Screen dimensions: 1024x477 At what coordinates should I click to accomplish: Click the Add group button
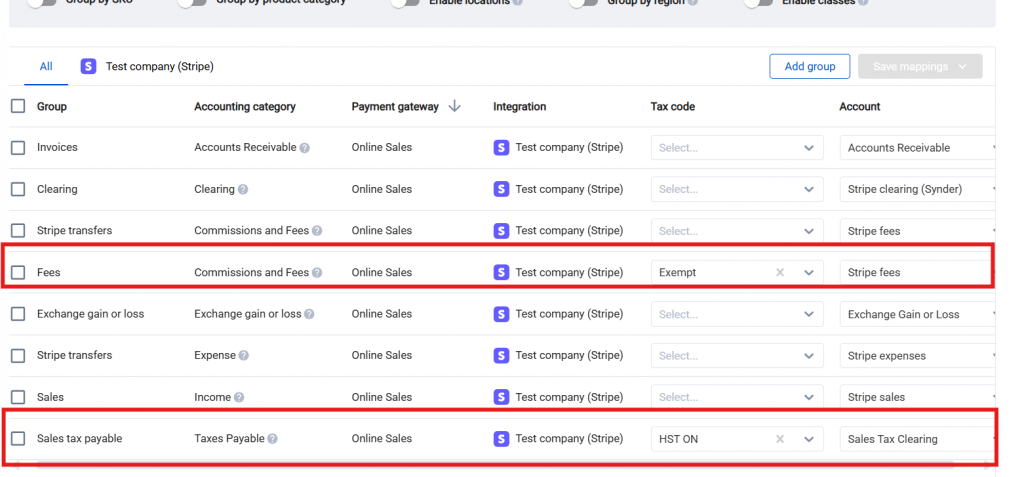pyautogui.click(x=809, y=67)
